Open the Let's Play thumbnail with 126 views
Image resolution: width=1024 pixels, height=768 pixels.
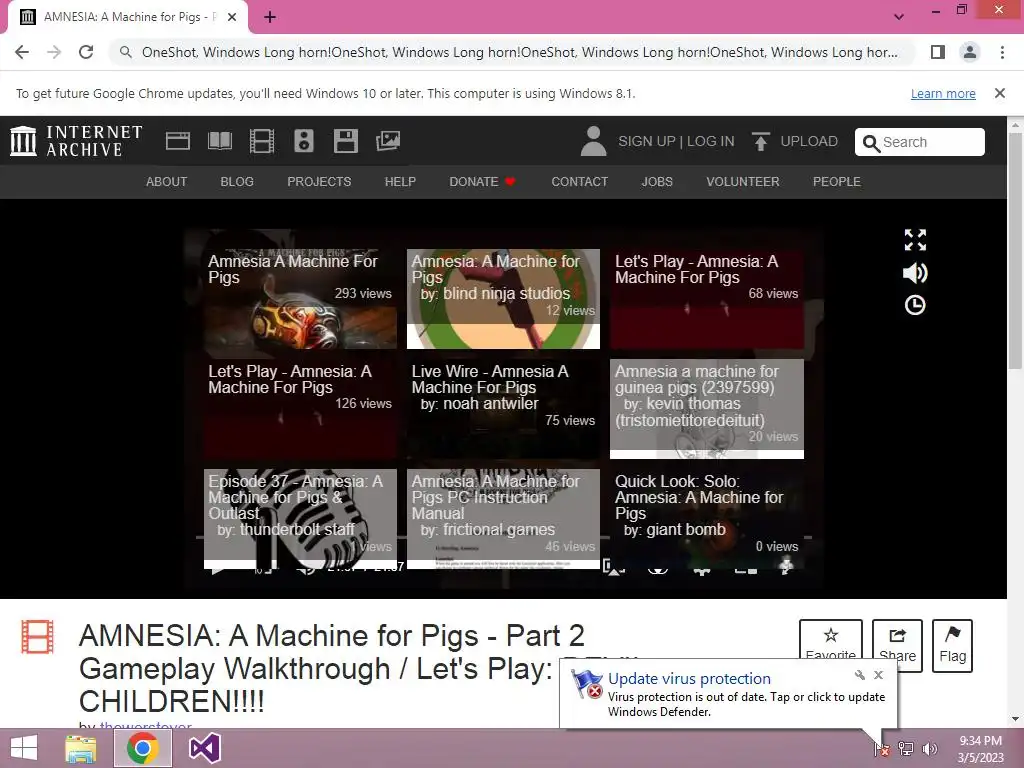(300, 409)
